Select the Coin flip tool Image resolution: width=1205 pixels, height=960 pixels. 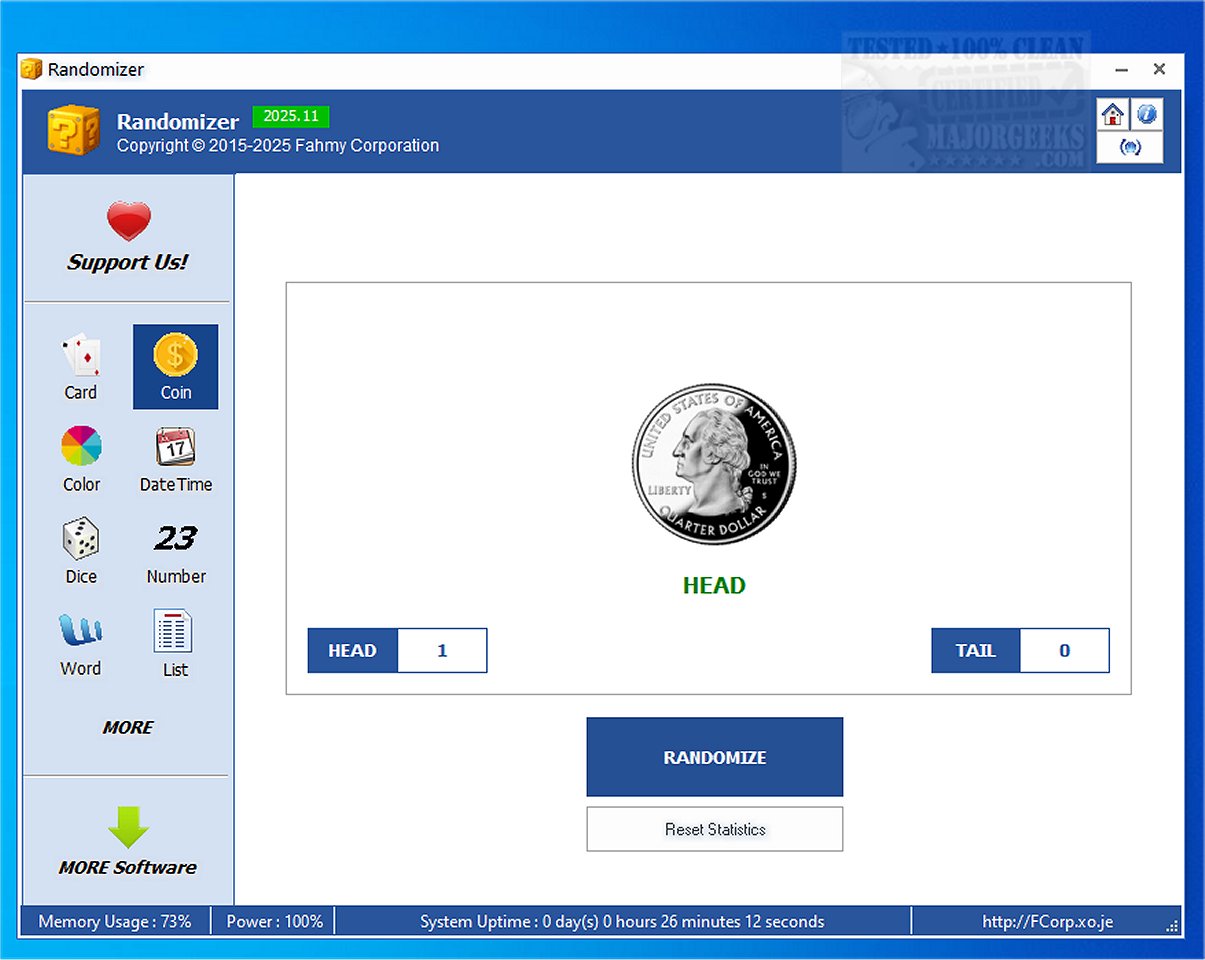[x=175, y=367]
